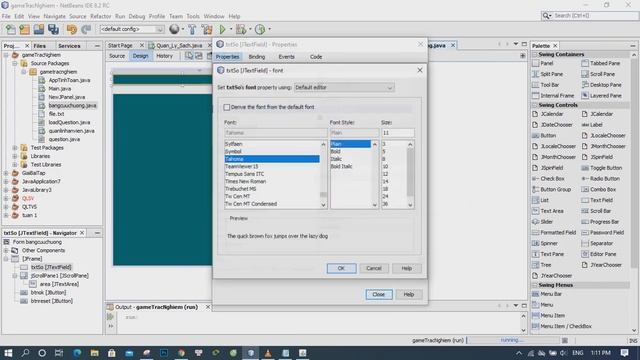The width and height of the screenshot is (640, 360).
Task: Select the Radio Button palette item
Action: click(600, 178)
